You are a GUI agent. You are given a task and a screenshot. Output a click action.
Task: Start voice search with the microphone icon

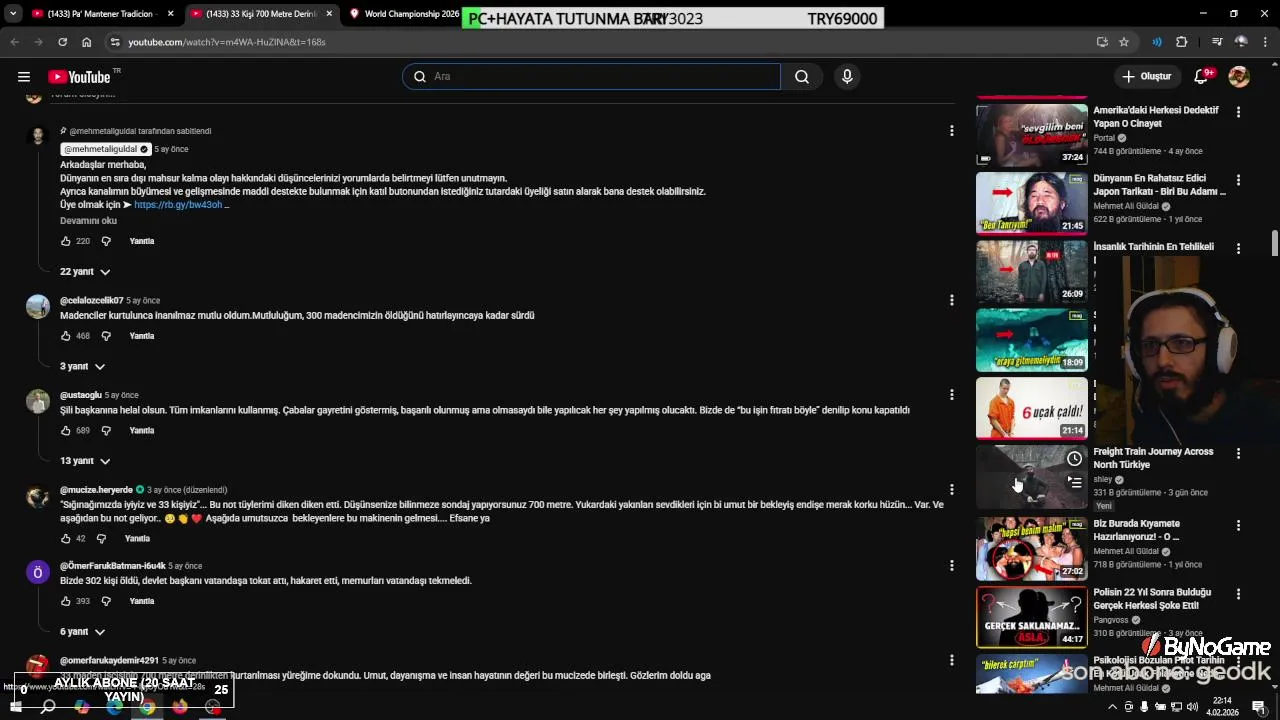847,77
